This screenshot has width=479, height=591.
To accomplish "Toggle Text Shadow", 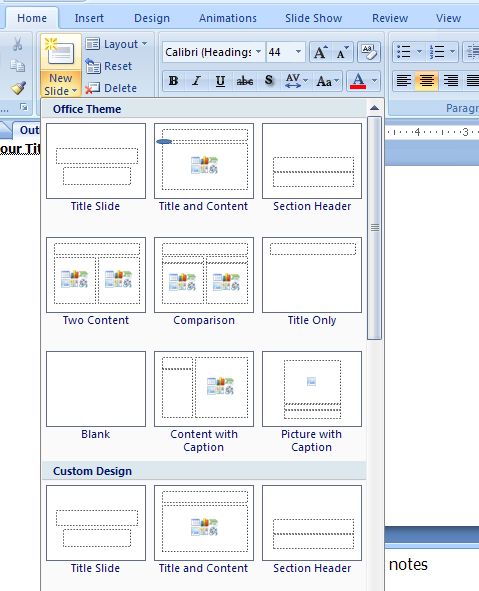I will point(269,81).
